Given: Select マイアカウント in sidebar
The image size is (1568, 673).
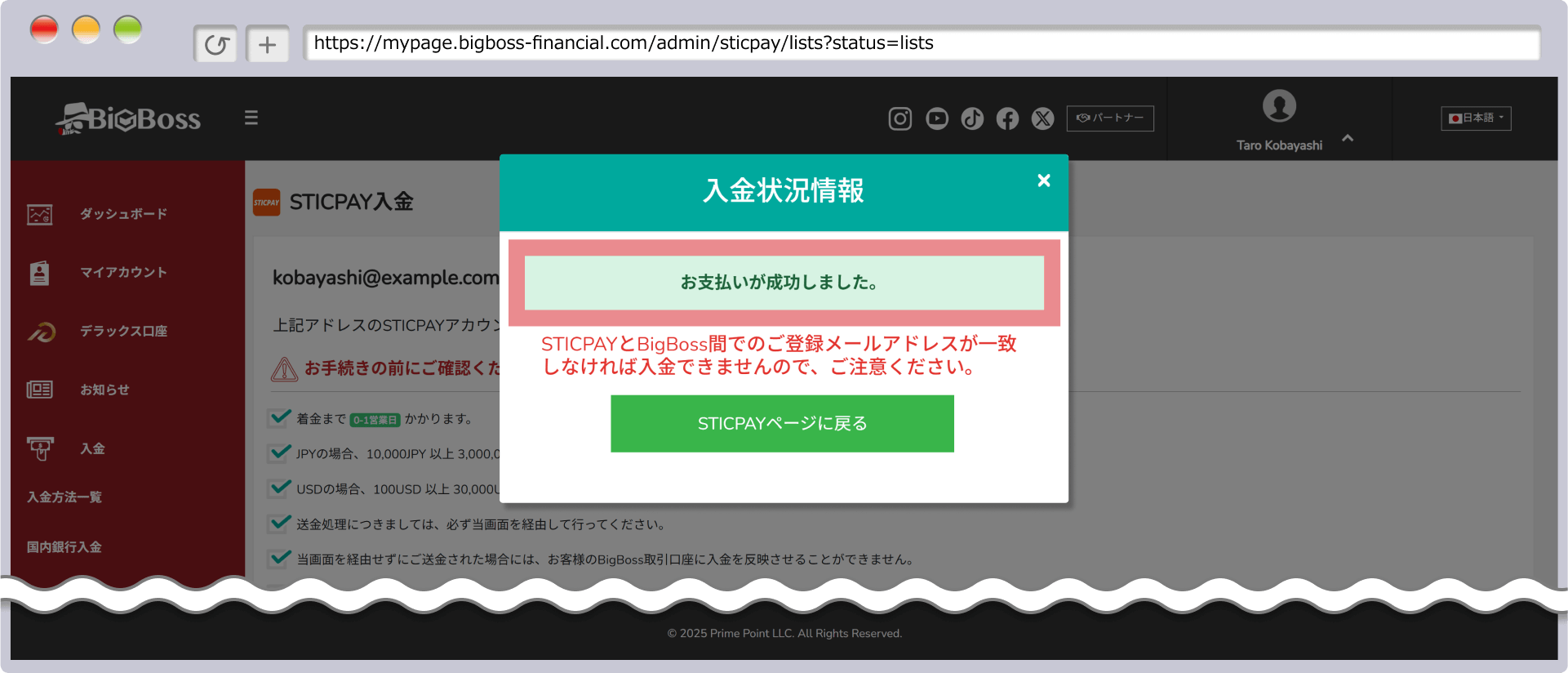Looking at the screenshot, I should coord(122,273).
